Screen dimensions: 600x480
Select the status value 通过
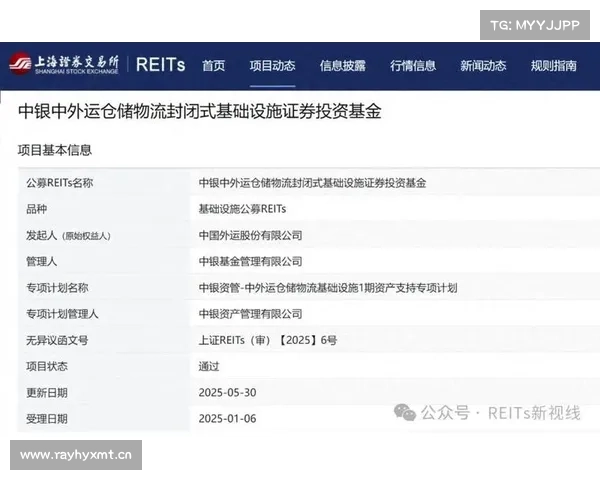click(x=209, y=366)
